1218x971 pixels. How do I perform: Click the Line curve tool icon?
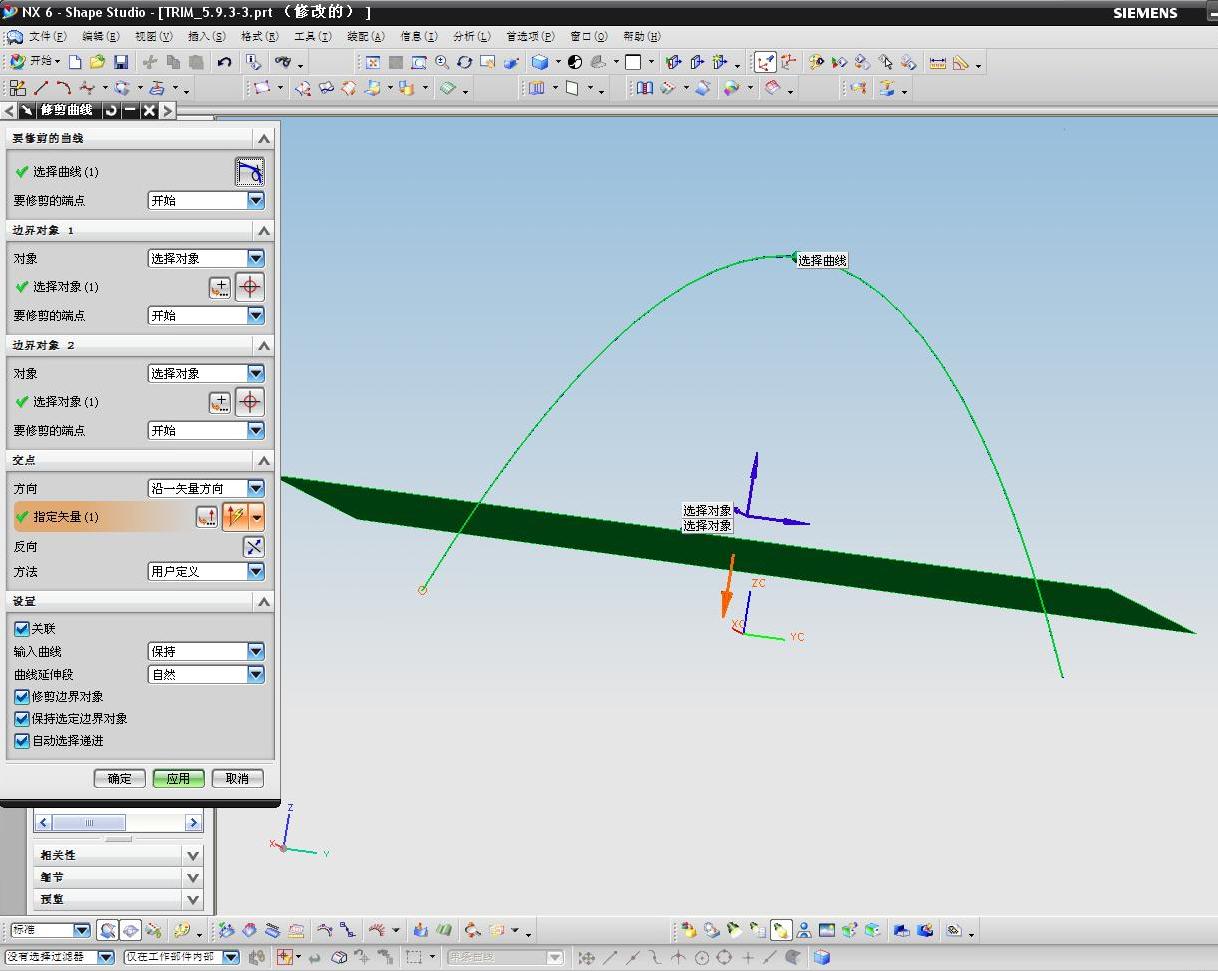pos(41,88)
